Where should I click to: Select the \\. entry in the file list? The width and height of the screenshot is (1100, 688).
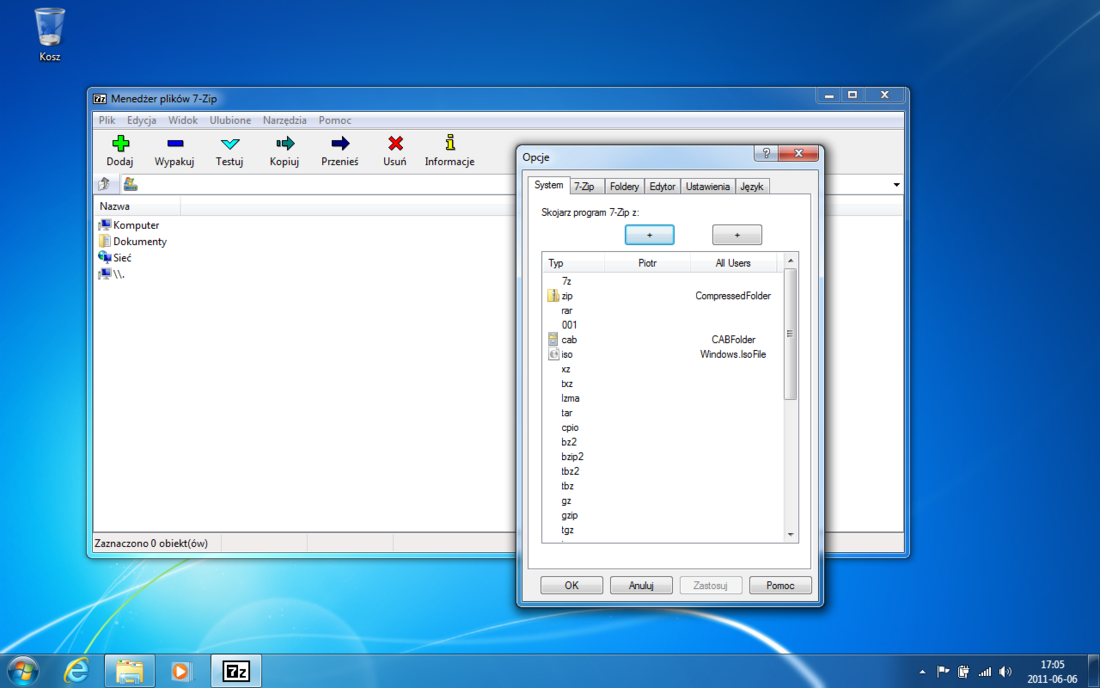(x=112, y=274)
